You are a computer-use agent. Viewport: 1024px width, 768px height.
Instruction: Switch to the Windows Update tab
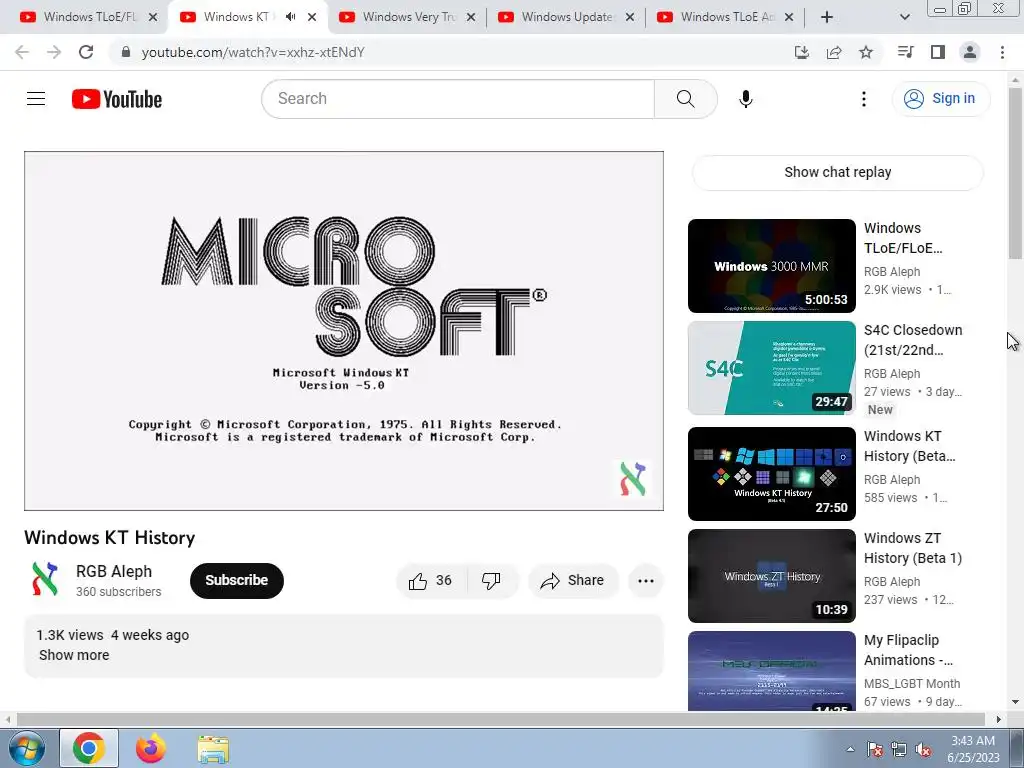point(566,17)
